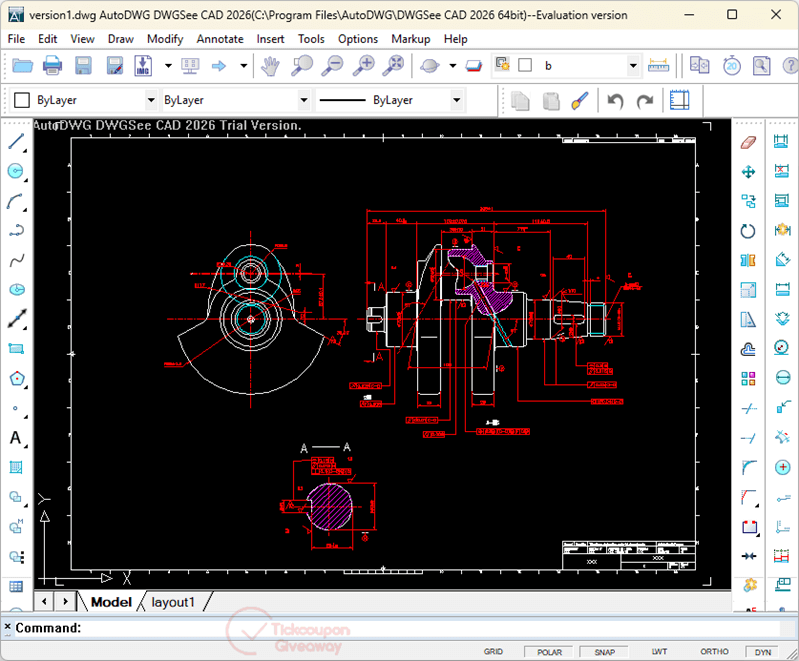
Task: Select the Rotate tool
Action: point(748,231)
